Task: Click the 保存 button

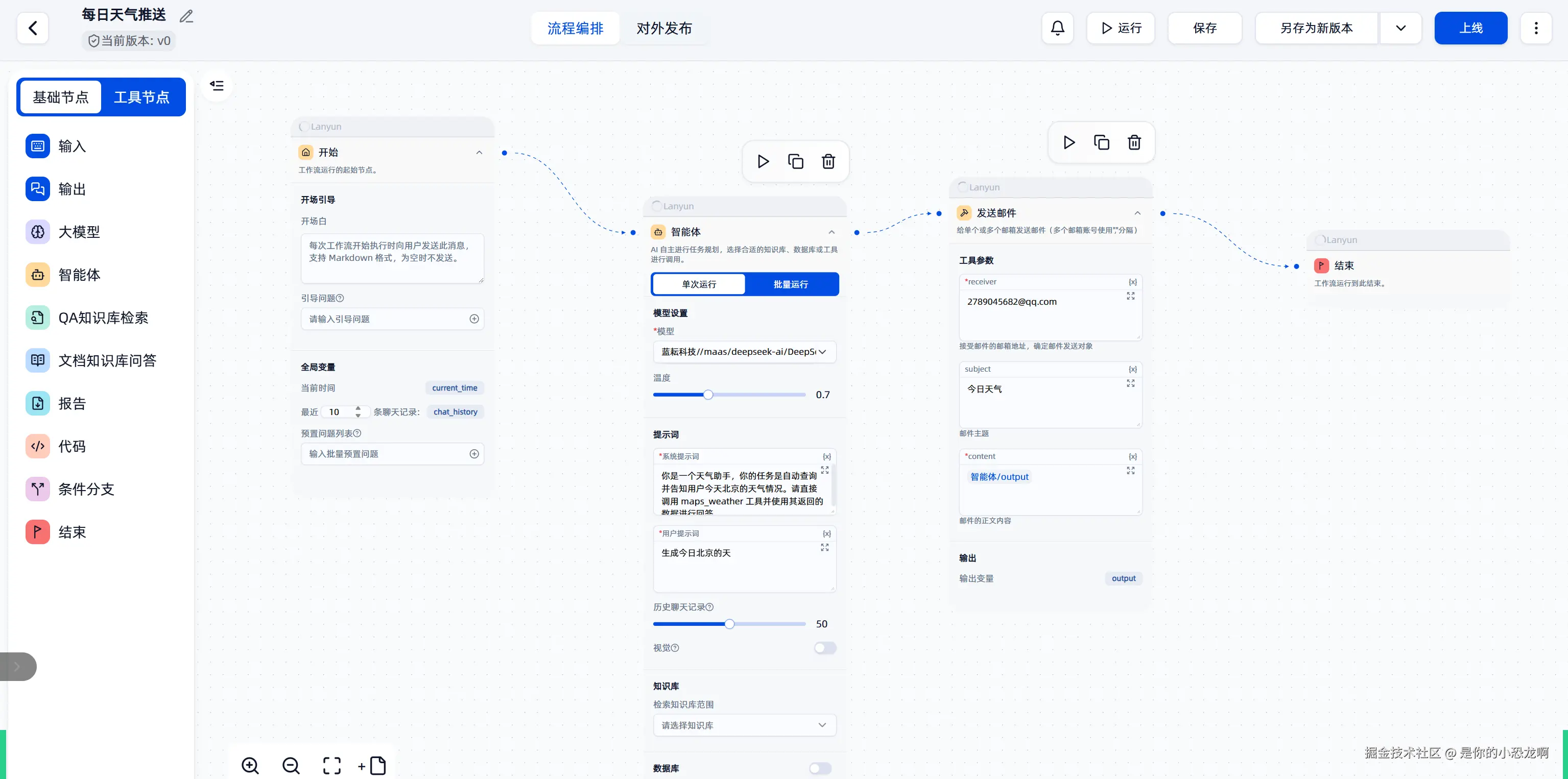Action: pyautogui.click(x=1205, y=28)
